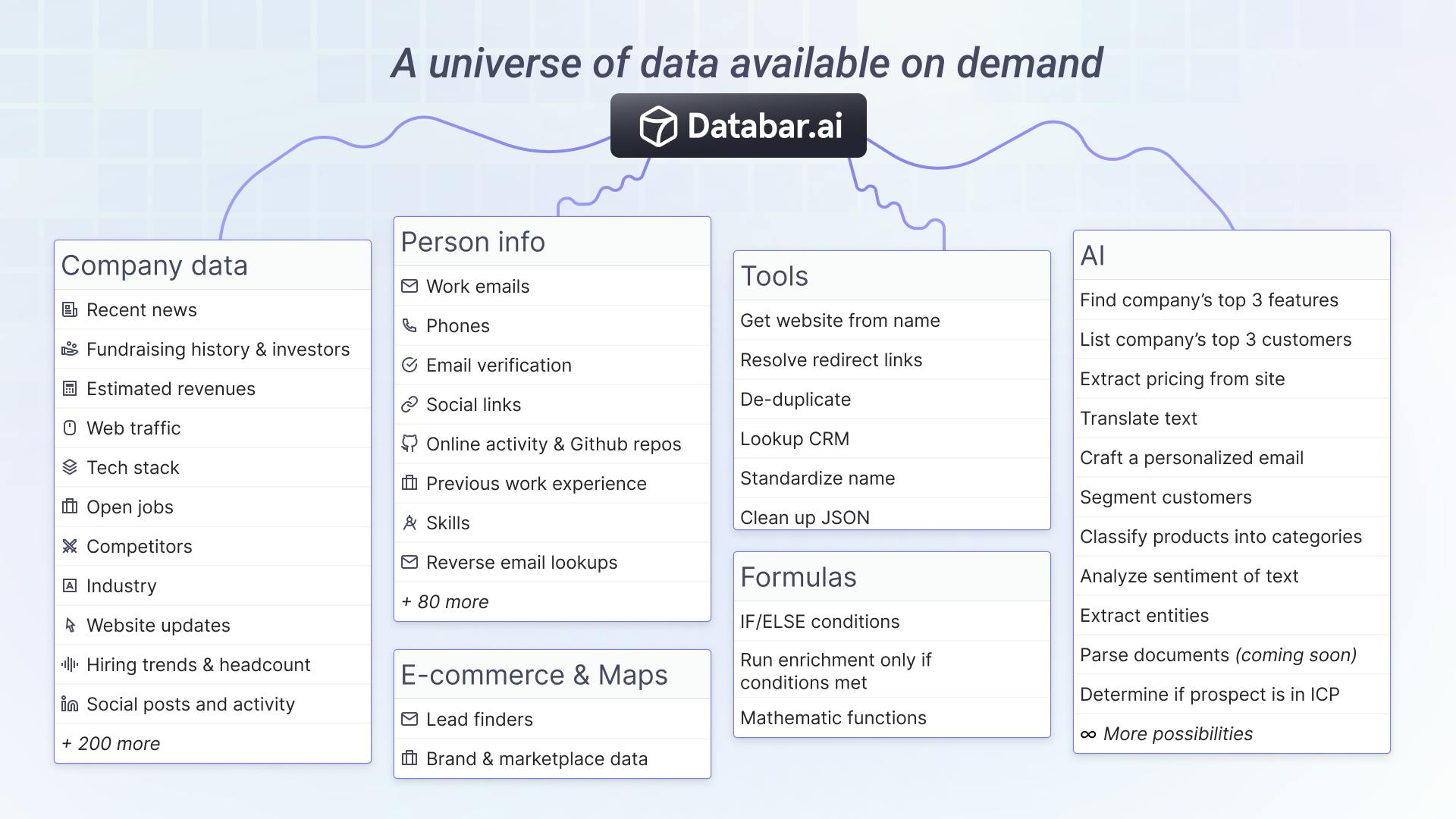Click the 'Social posts and activity' text

tap(190, 704)
